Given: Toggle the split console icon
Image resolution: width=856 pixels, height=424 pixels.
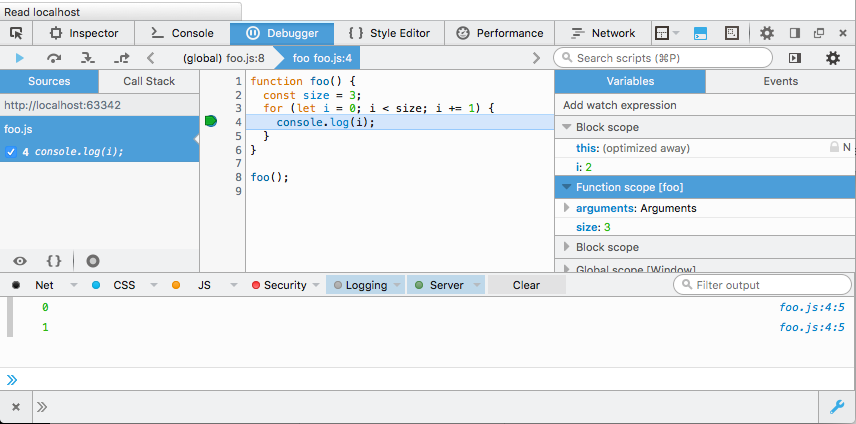Looking at the screenshot, I should (702, 33).
